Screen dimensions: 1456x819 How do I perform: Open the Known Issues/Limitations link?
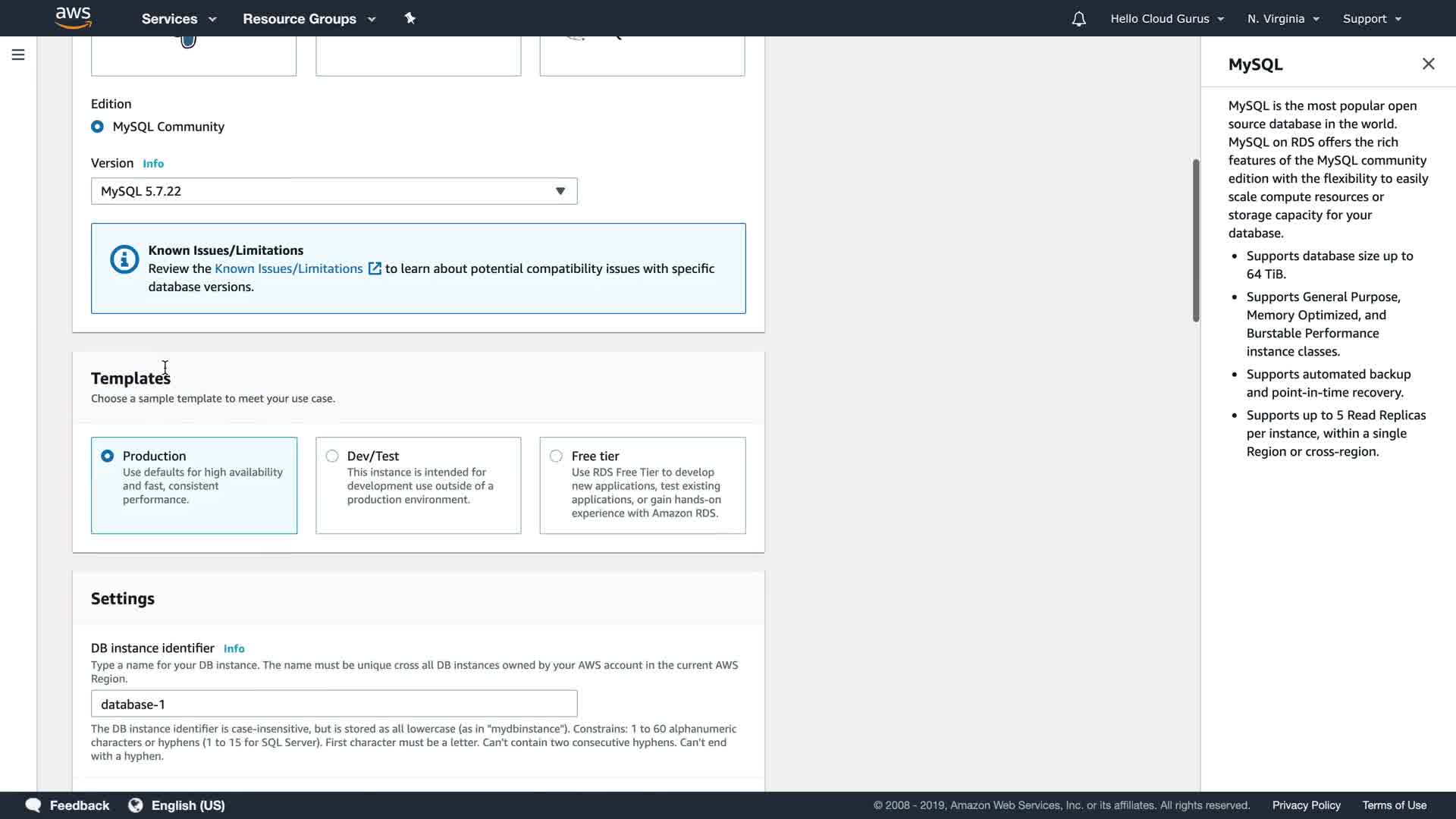(288, 268)
